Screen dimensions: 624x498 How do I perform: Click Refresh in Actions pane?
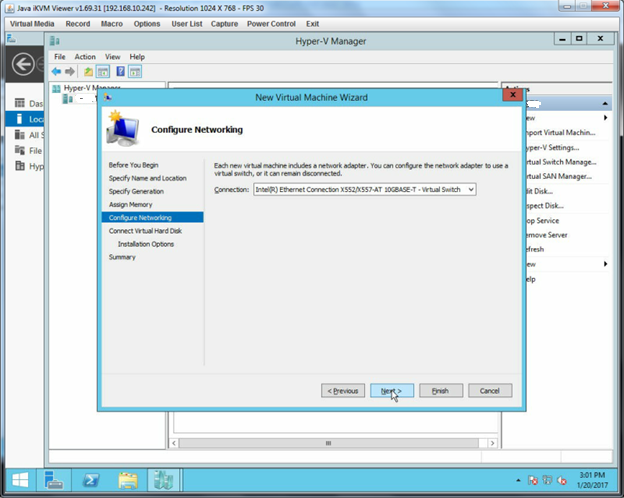[x=535, y=249]
